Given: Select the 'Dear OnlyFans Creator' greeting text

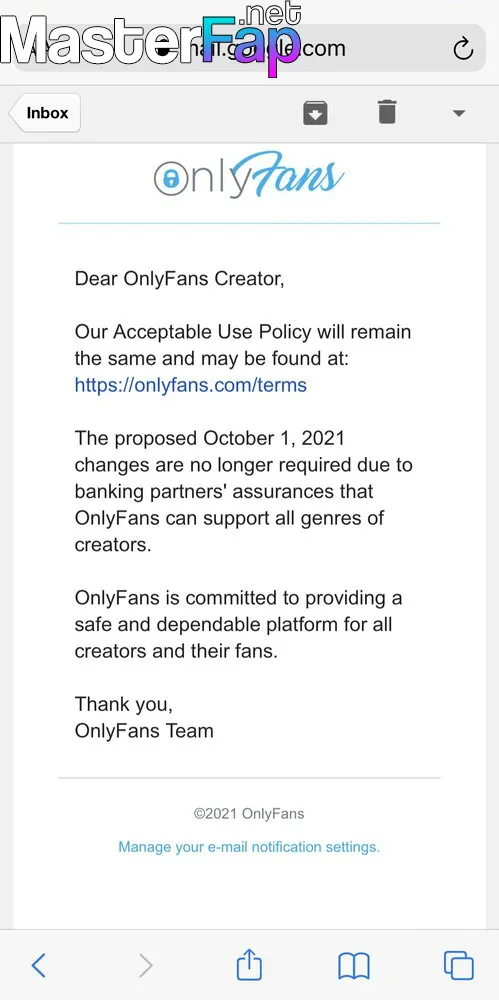Looking at the screenshot, I should [179, 279].
